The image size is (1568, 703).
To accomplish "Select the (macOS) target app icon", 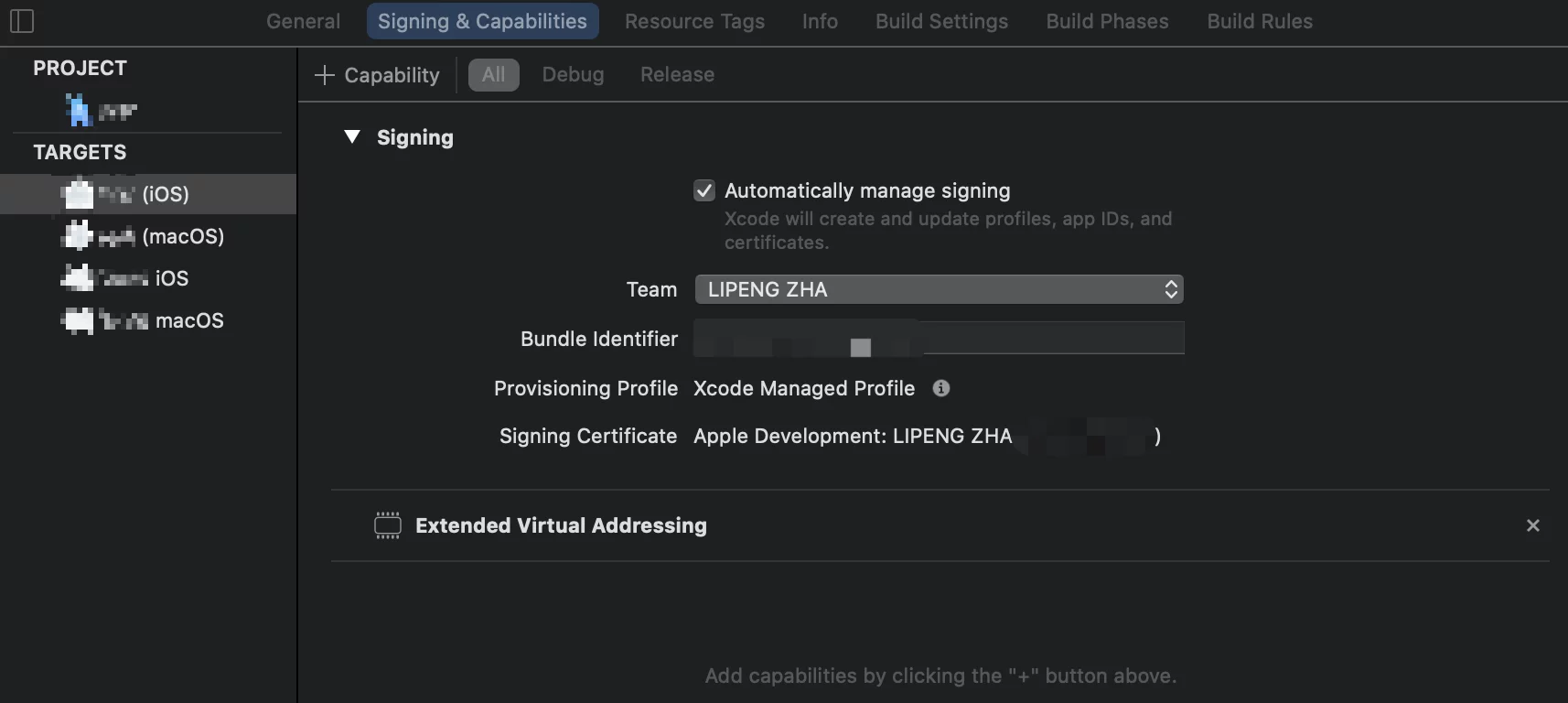I will 79,236.
